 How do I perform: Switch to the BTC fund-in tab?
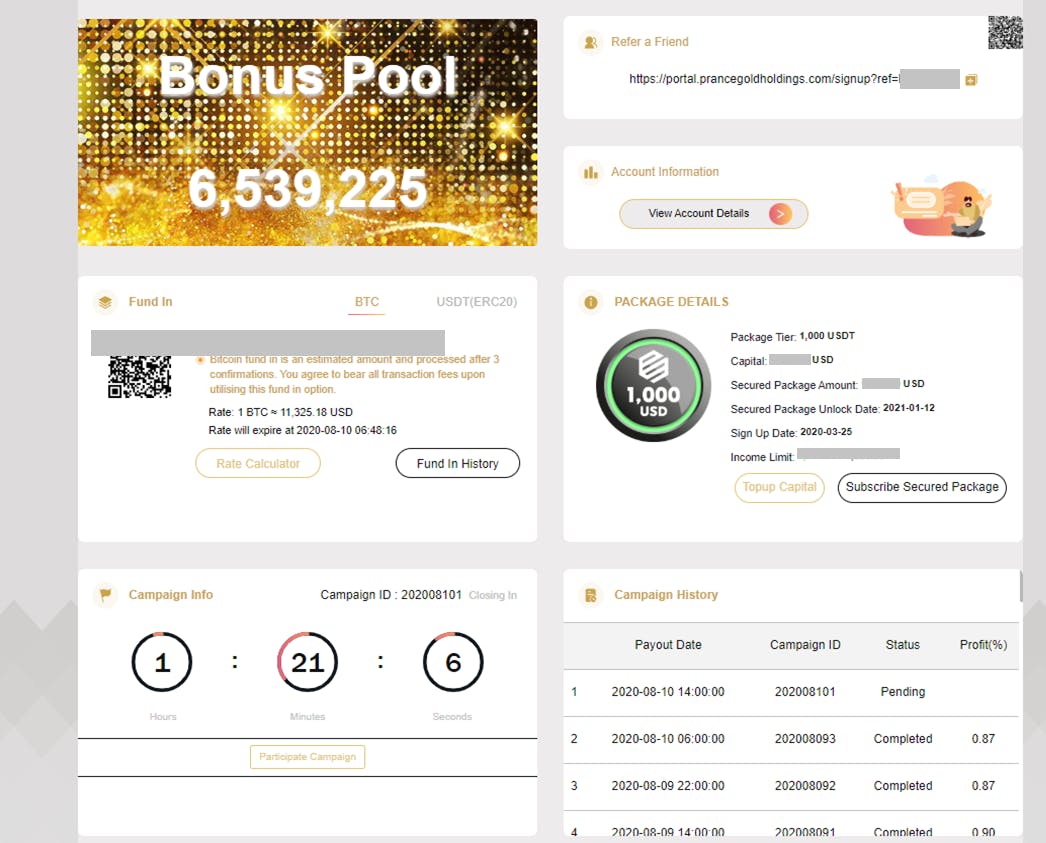pos(367,302)
